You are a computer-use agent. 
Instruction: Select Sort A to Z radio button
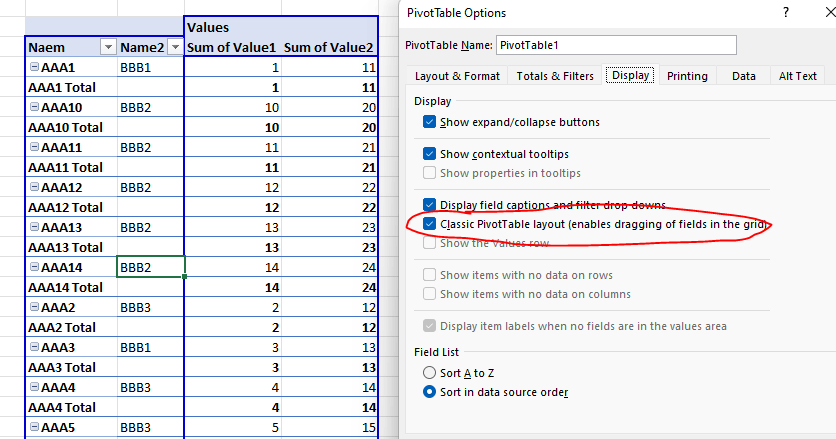pyautogui.click(x=429, y=373)
